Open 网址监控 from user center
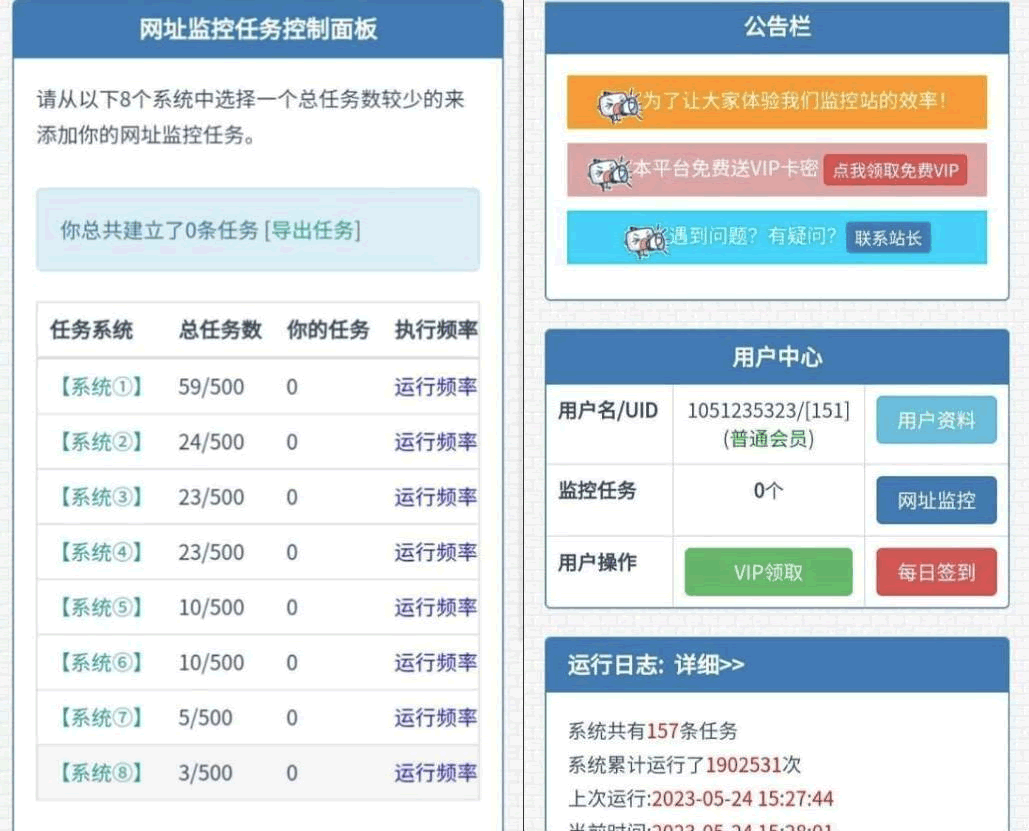Screen dimensions: 1029x831 pyautogui.click(x=936, y=500)
